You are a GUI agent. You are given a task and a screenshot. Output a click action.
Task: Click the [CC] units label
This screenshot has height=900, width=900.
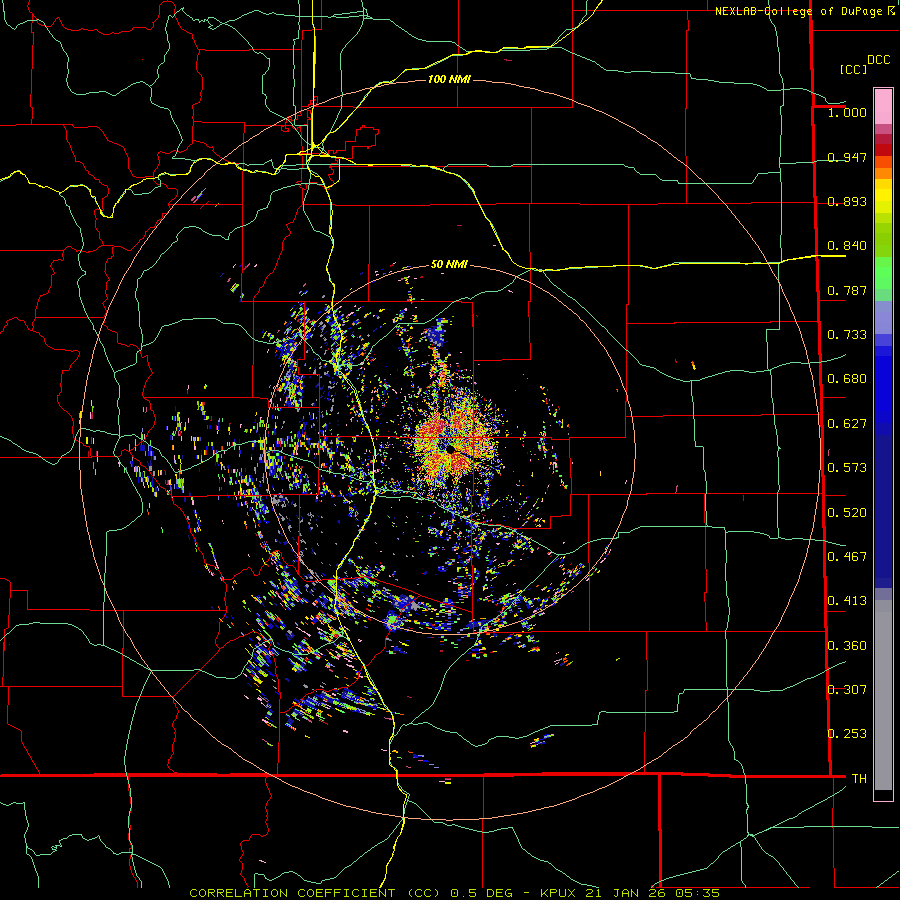tap(853, 69)
